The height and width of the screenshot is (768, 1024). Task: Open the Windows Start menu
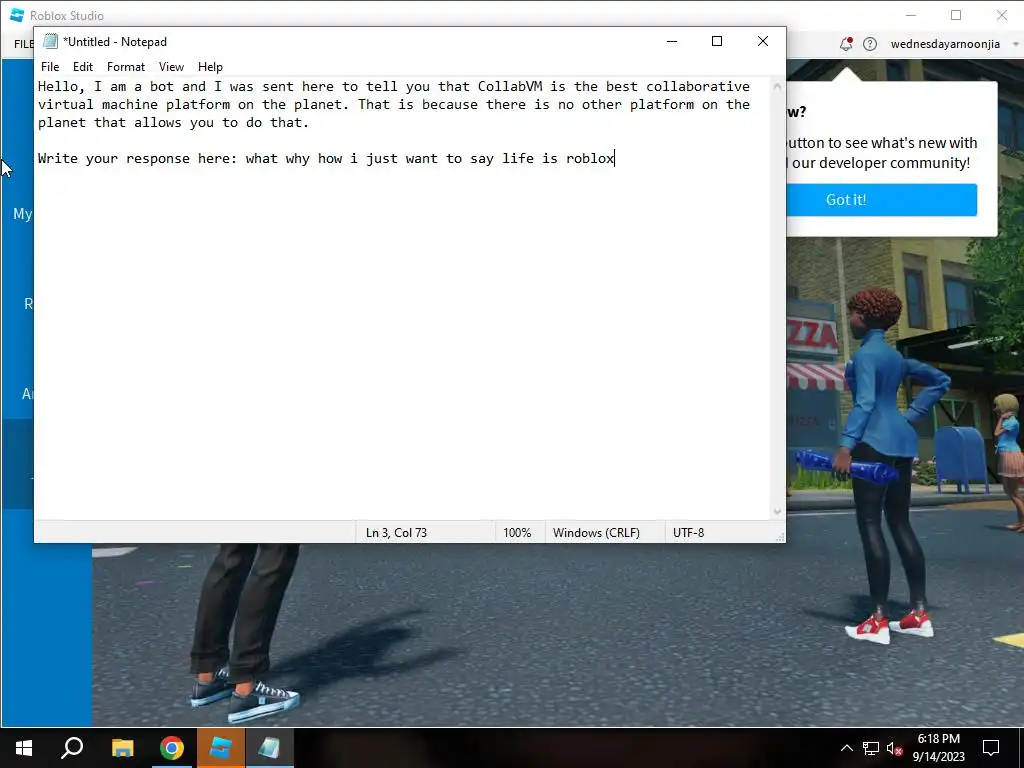coord(24,748)
